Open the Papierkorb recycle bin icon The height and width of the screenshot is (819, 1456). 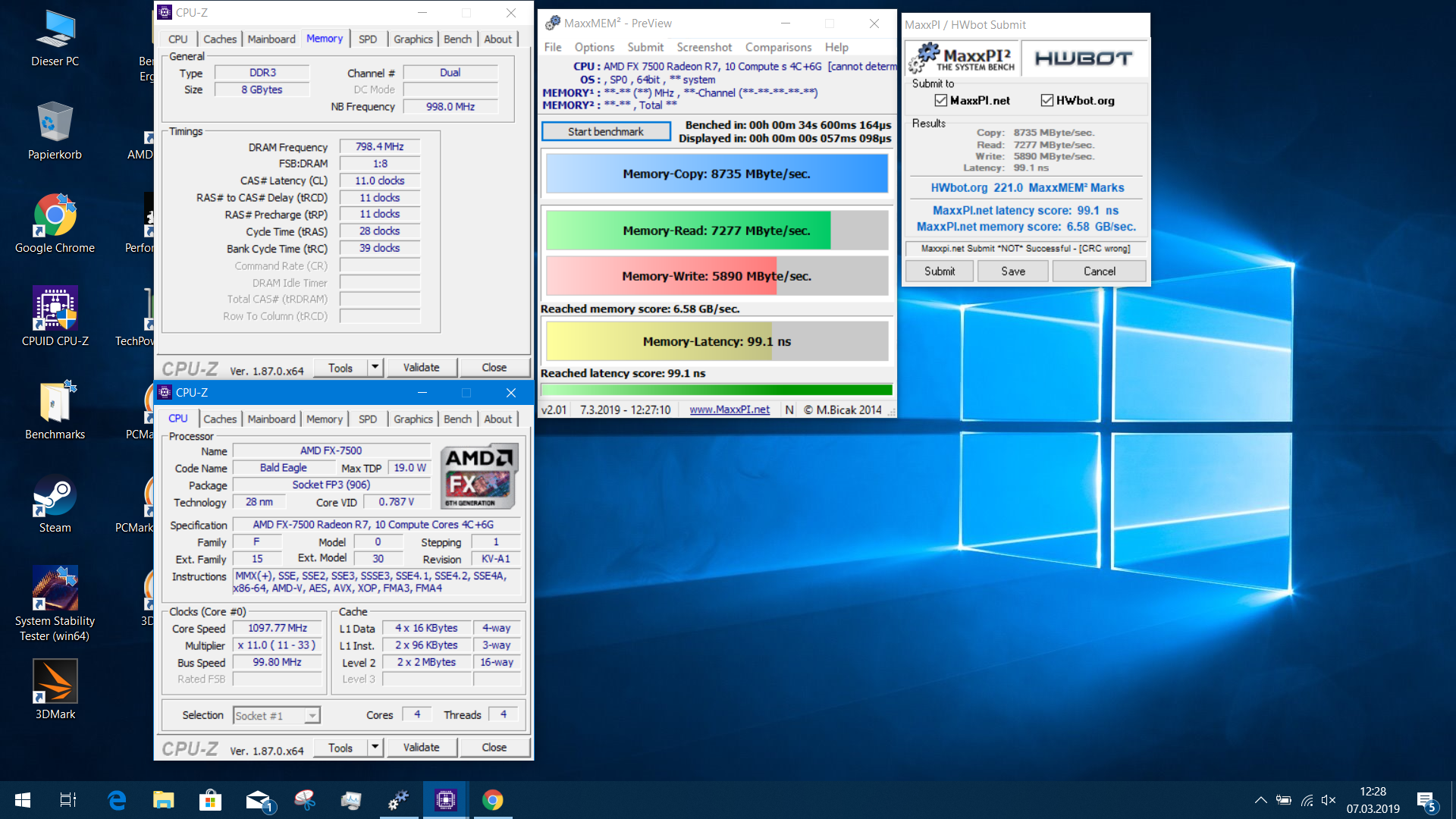(55, 130)
